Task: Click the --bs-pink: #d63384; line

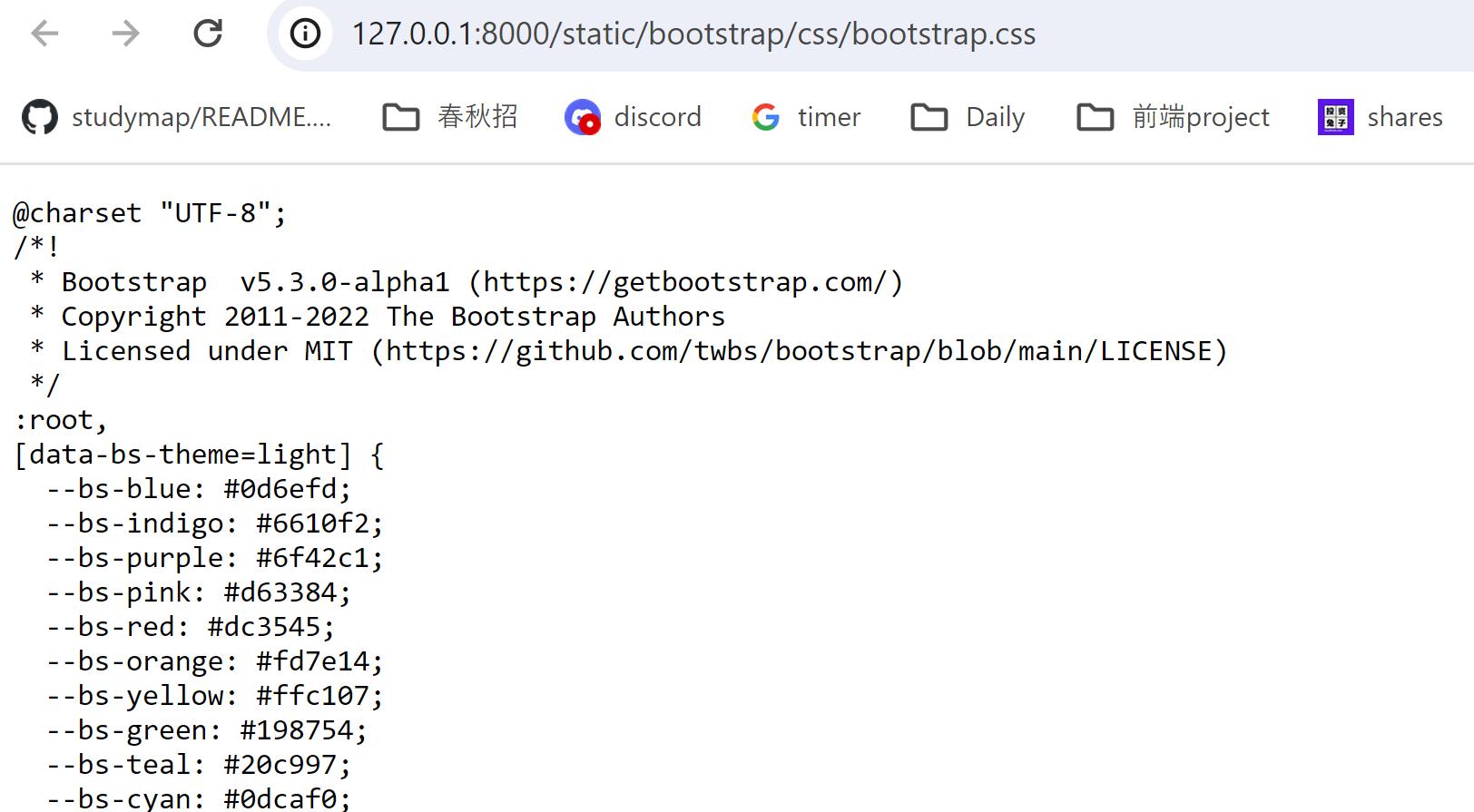Action: pos(199,592)
